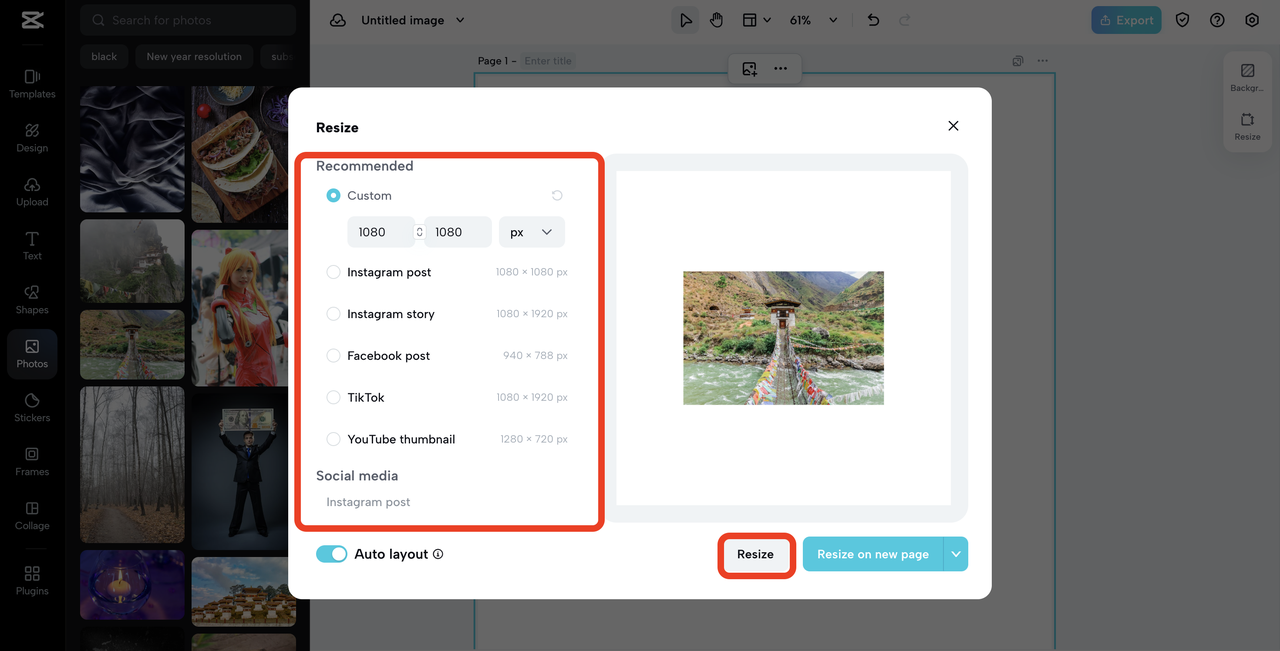This screenshot has width=1280, height=651.
Task: Click the height input field
Action: [x=458, y=232]
